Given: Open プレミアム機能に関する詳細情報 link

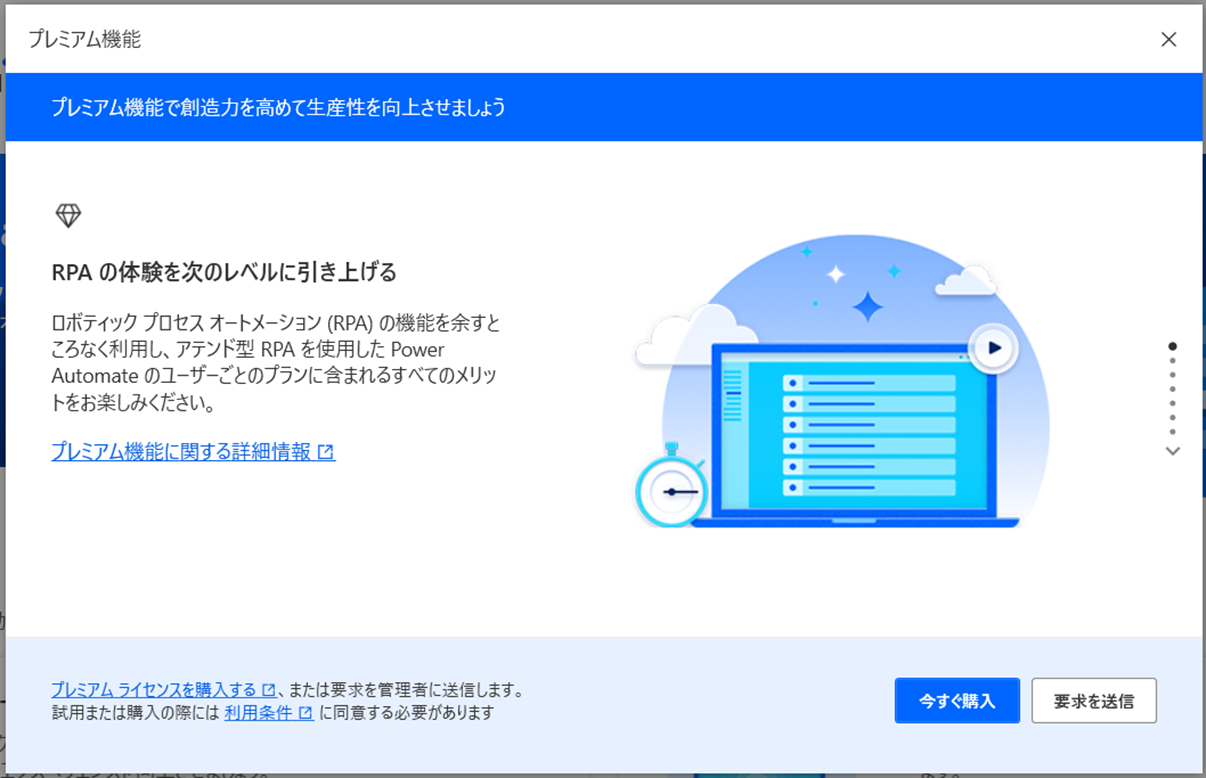Looking at the screenshot, I should (x=184, y=452).
